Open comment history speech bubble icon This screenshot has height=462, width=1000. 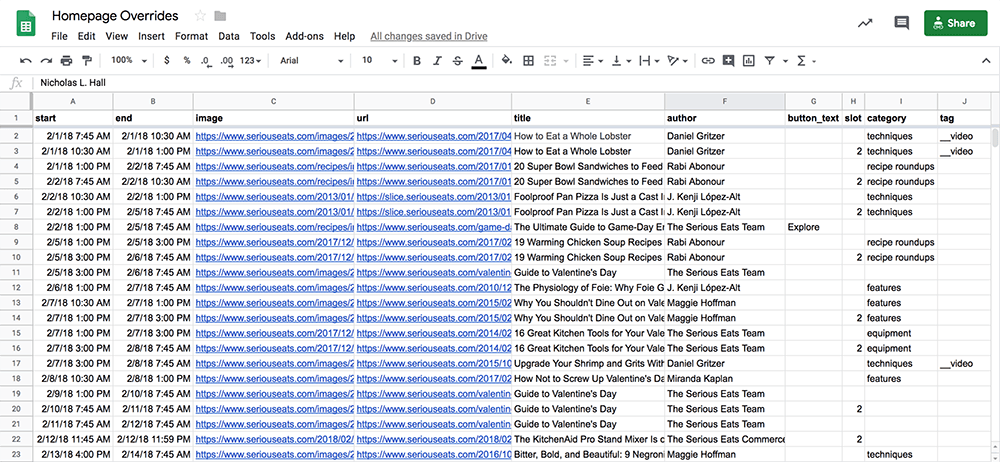click(901, 24)
